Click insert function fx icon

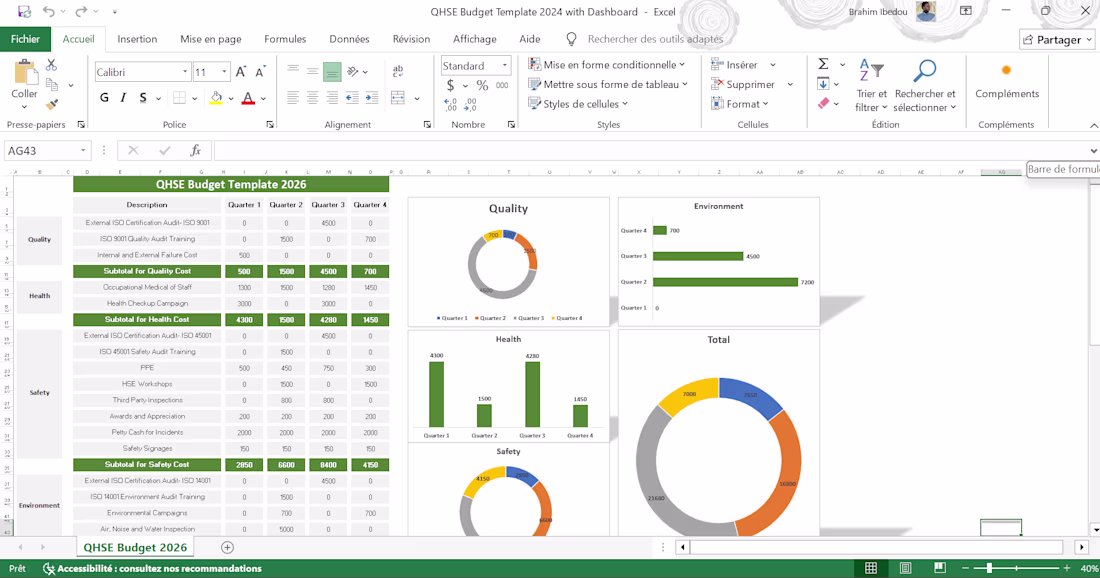click(x=196, y=151)
